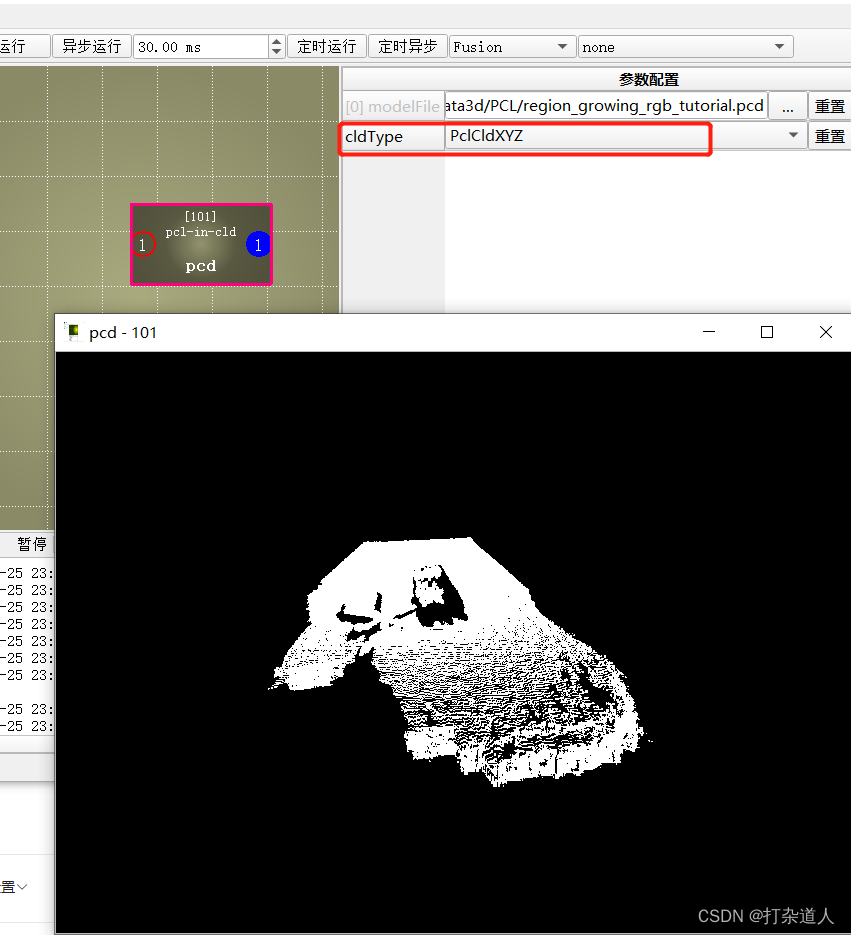Viewport: 851px width, 935px height.
Task: Select the pcl-in-cld node labeled 101
Action: tap(200, 244)
